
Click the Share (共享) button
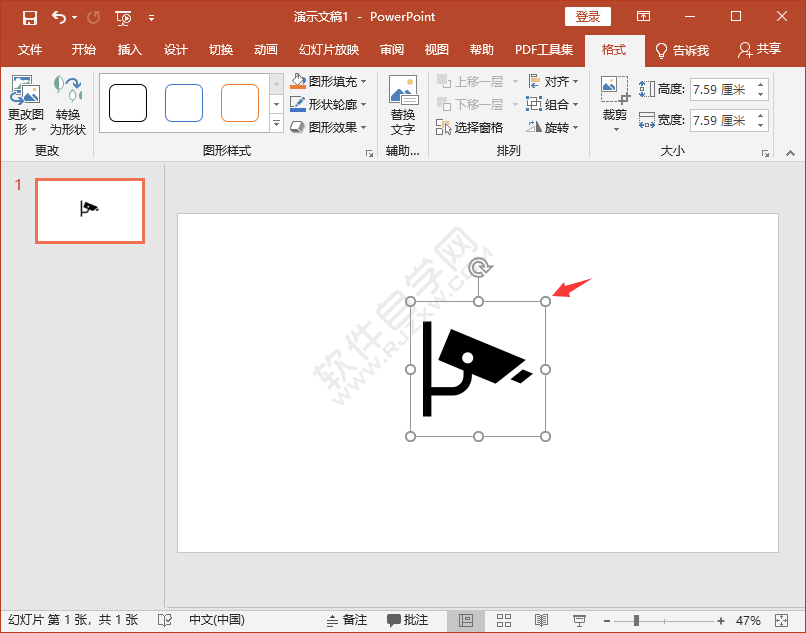coord(759,50)
